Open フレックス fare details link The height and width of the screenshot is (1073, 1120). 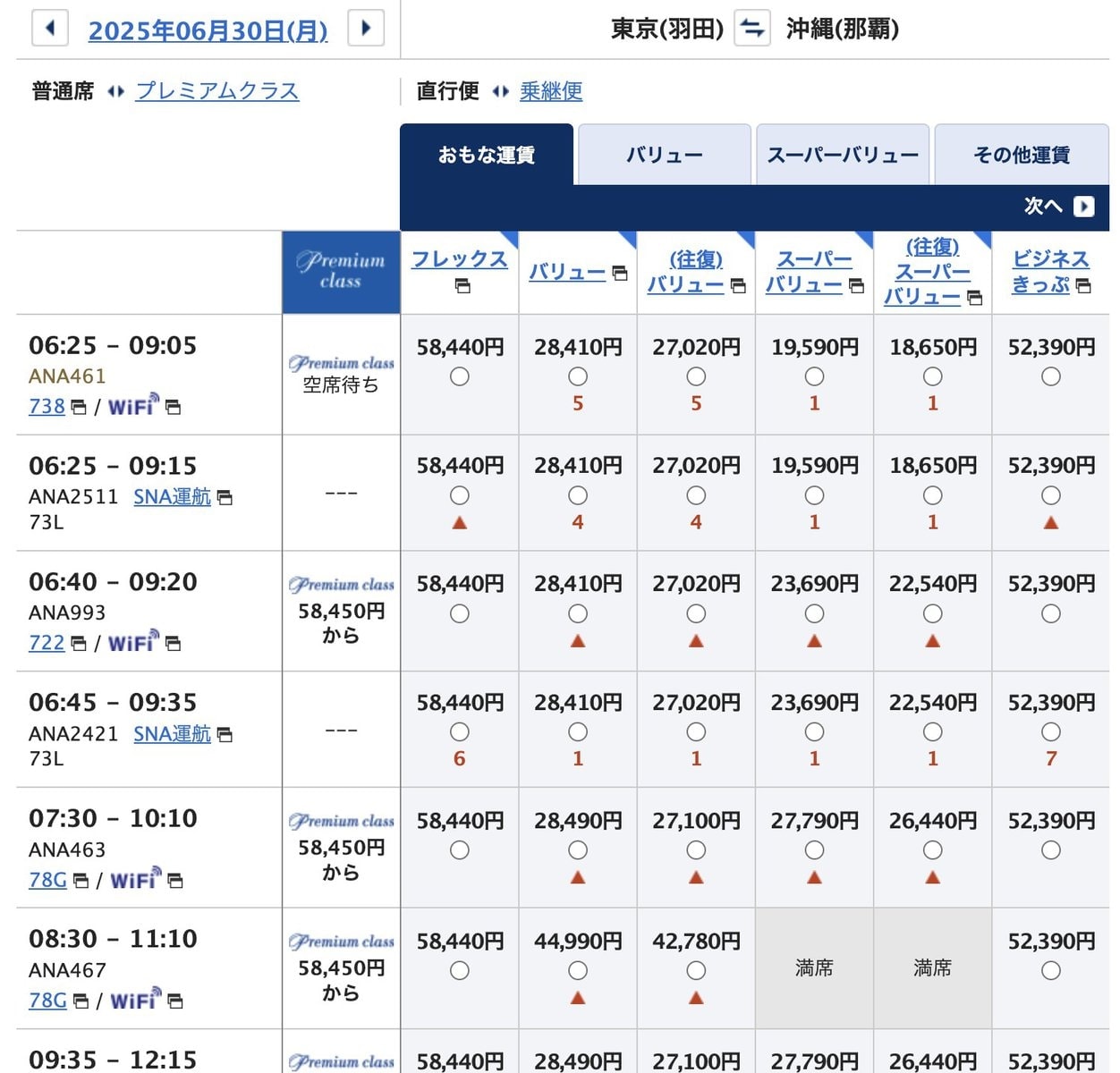(459, 259)
